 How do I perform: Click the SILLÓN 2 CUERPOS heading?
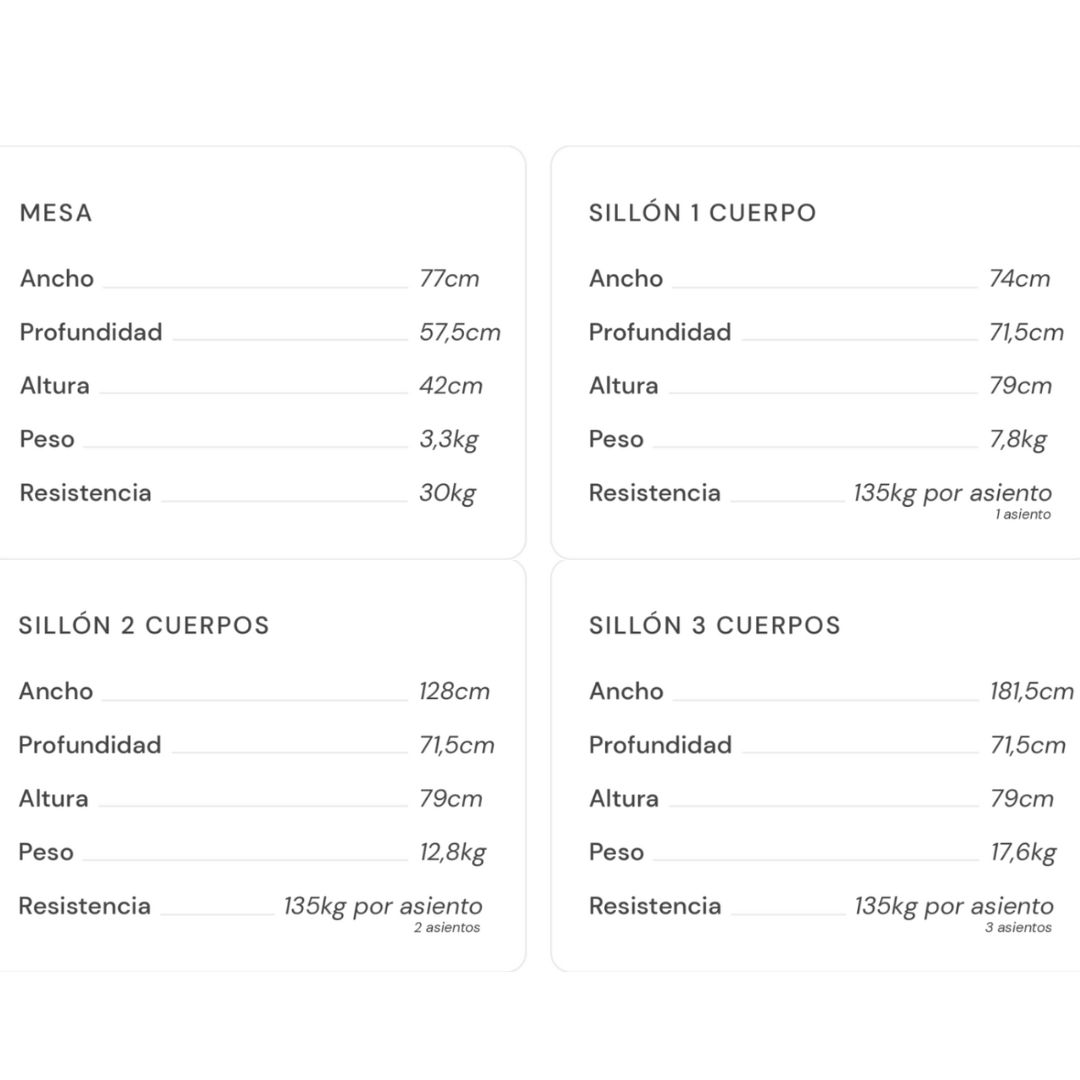[144, 626]
